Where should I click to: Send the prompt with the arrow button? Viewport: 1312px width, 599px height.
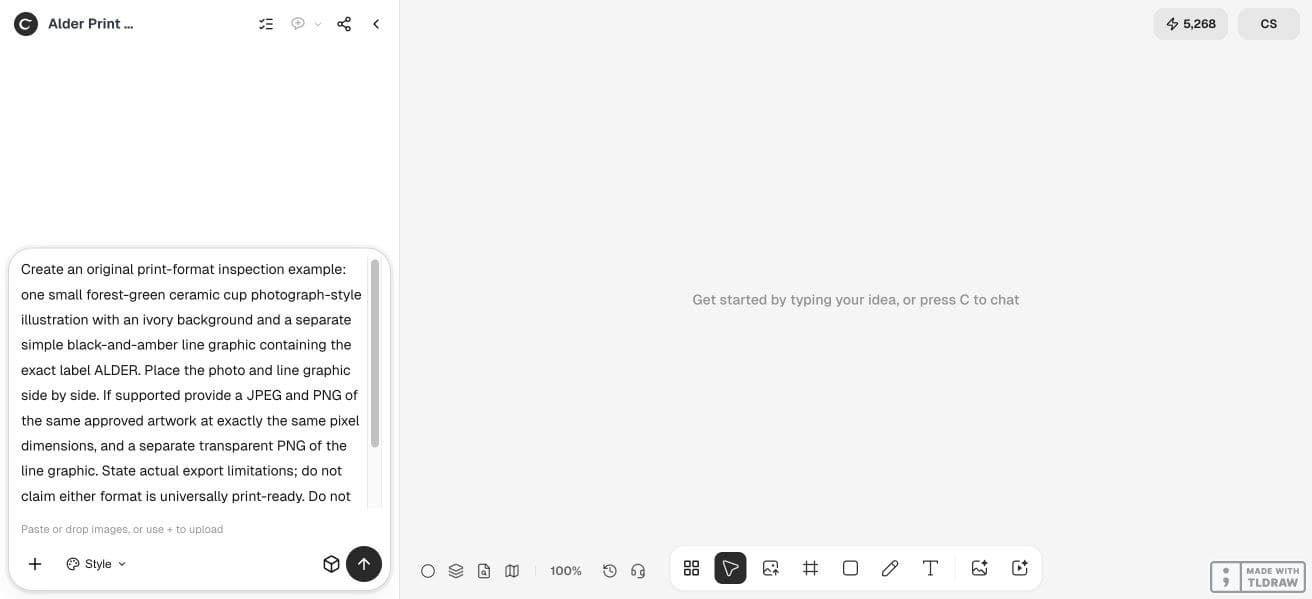point(364,564)
